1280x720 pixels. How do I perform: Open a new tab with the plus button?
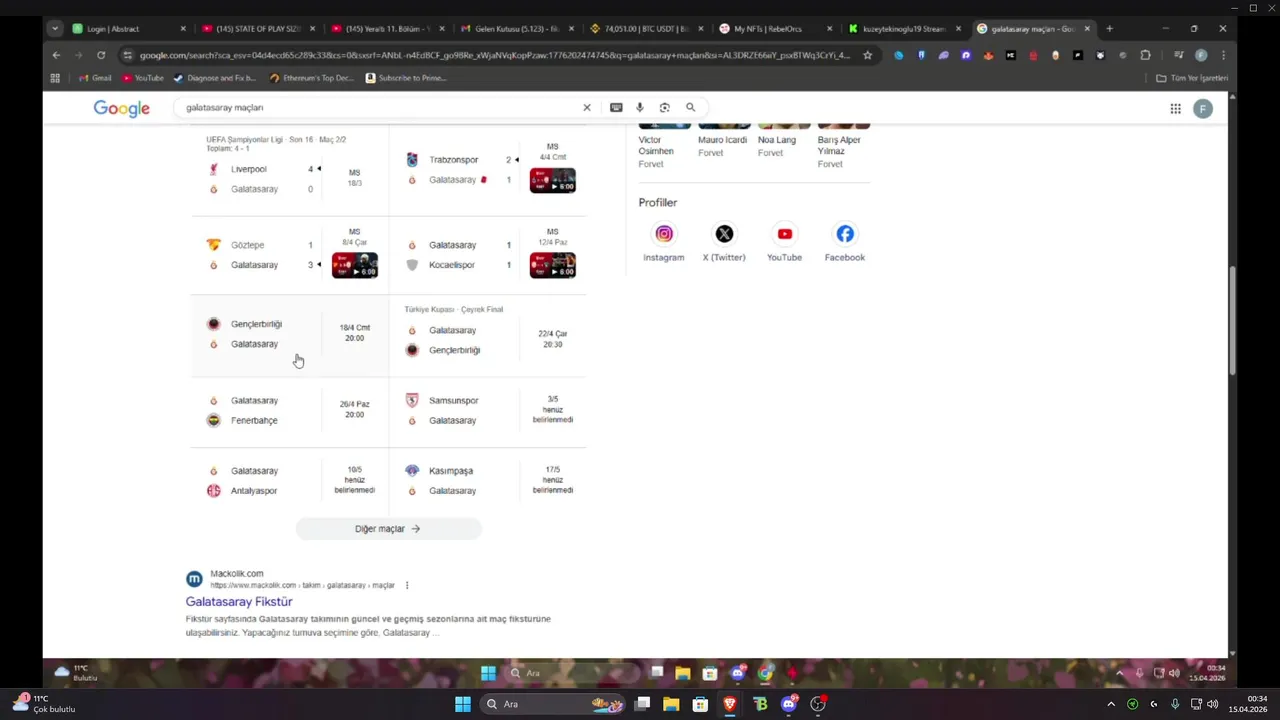(x=1109, y=29)
